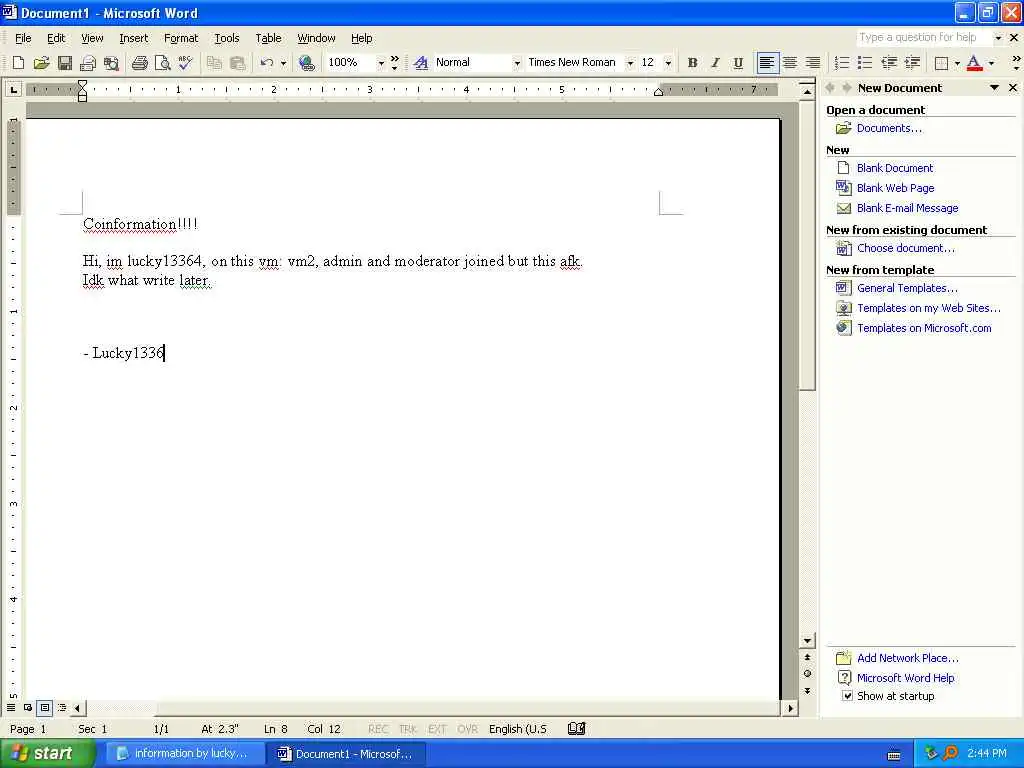Viewport: 1024px width, 768px height.
Task: Uncheck Show at startup checkbox
Action: coord(847,696)
